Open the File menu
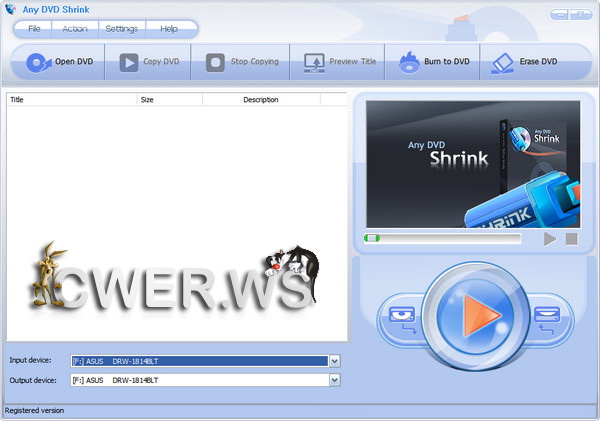The height and width of the screenshot is (421, 600). [35, 29]
